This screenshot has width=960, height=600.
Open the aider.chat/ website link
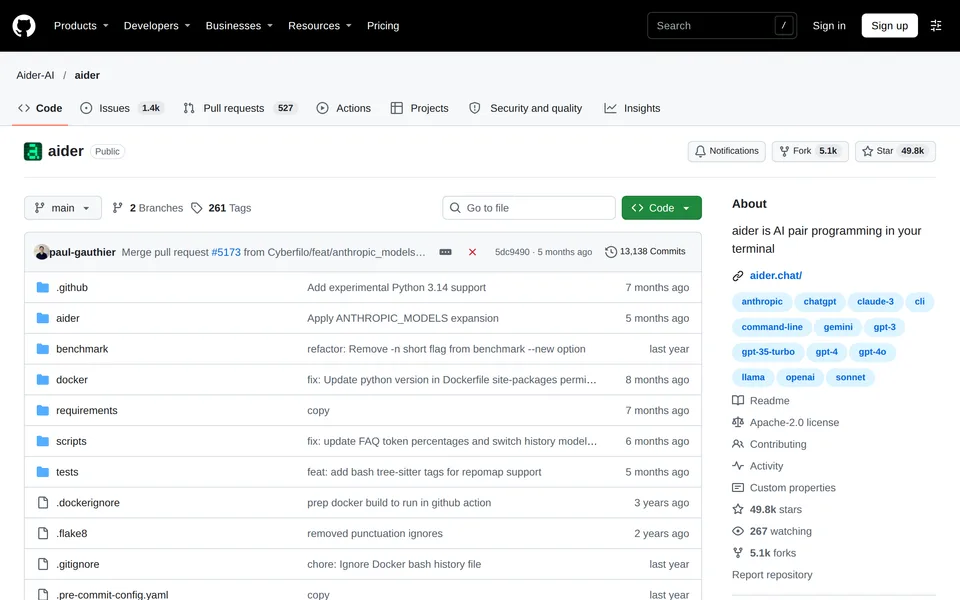coord(776,276)
